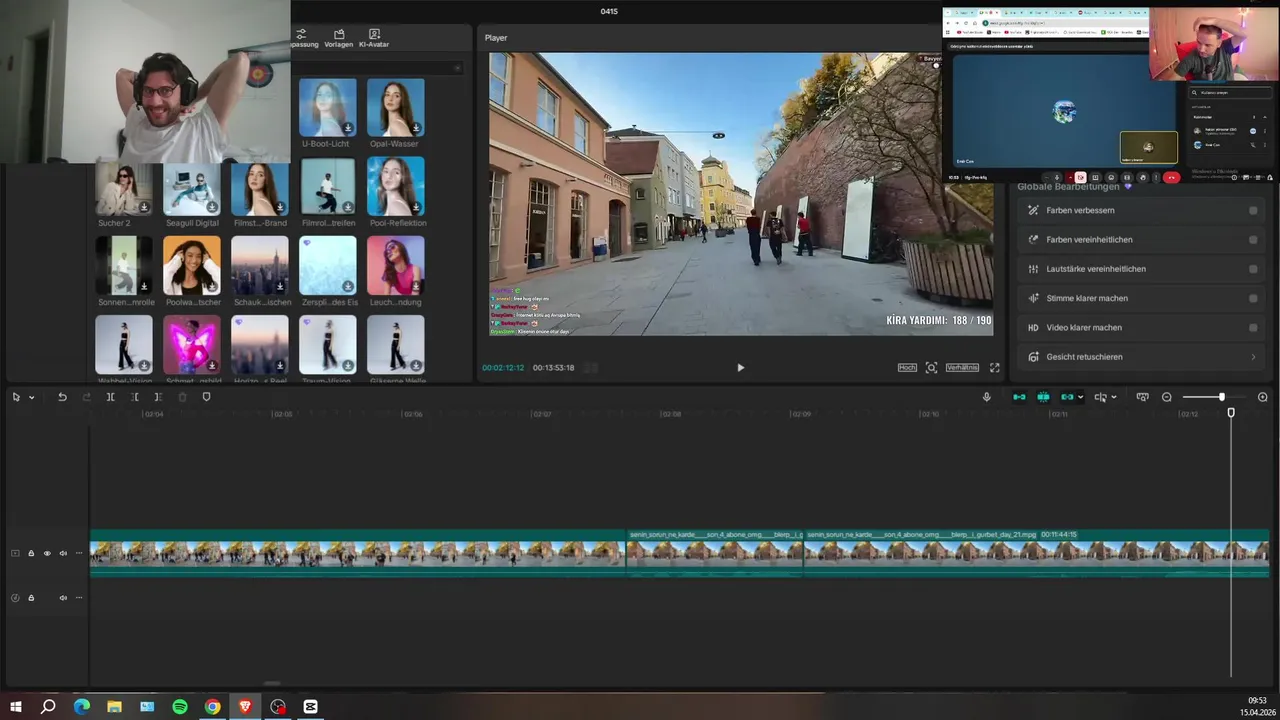Click the playhead marker on the timeline

coord(1231,412)
